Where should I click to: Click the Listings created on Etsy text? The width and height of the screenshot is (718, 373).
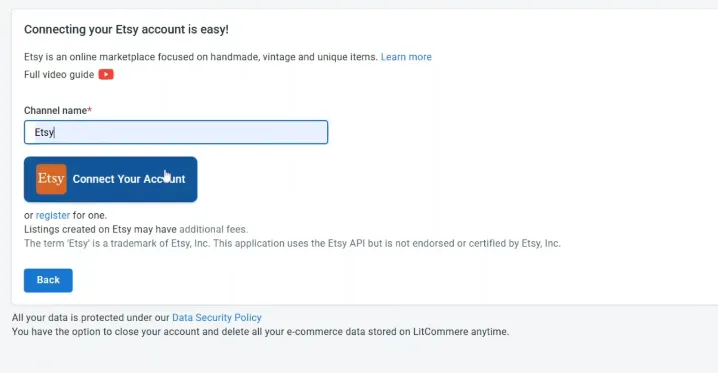coord(100,229)
